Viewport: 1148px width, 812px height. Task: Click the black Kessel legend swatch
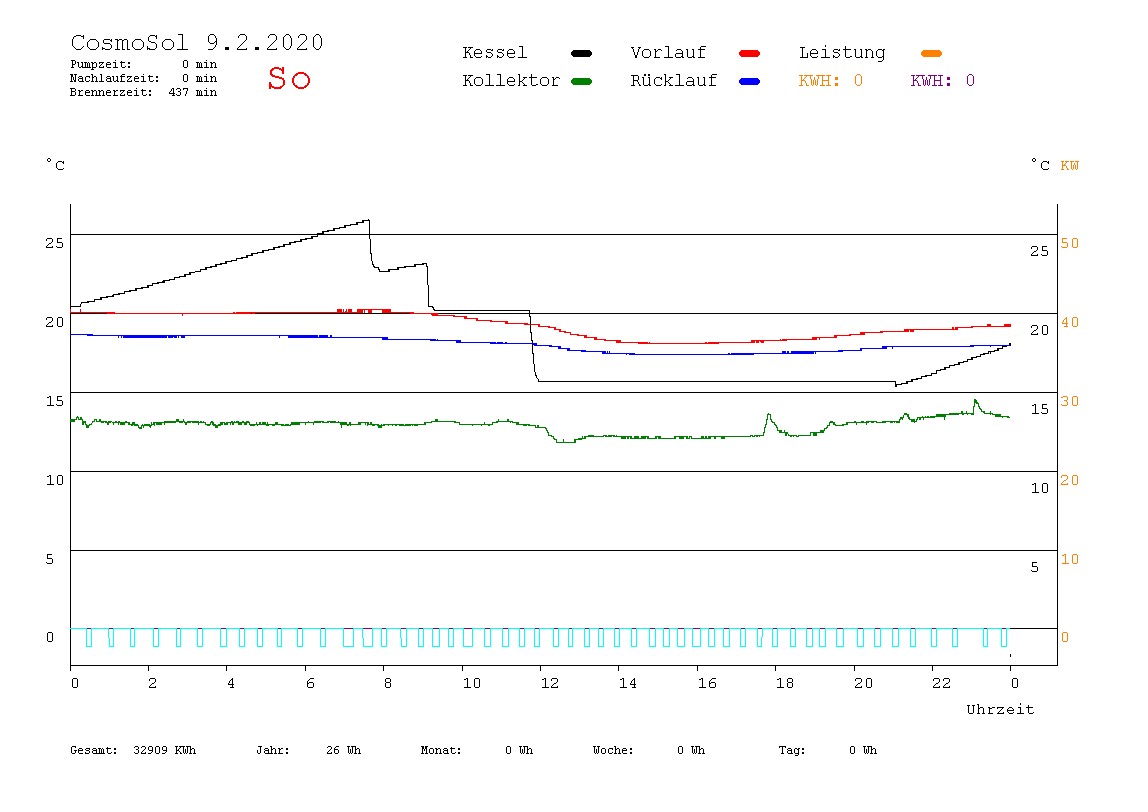(x=581, y=53)
